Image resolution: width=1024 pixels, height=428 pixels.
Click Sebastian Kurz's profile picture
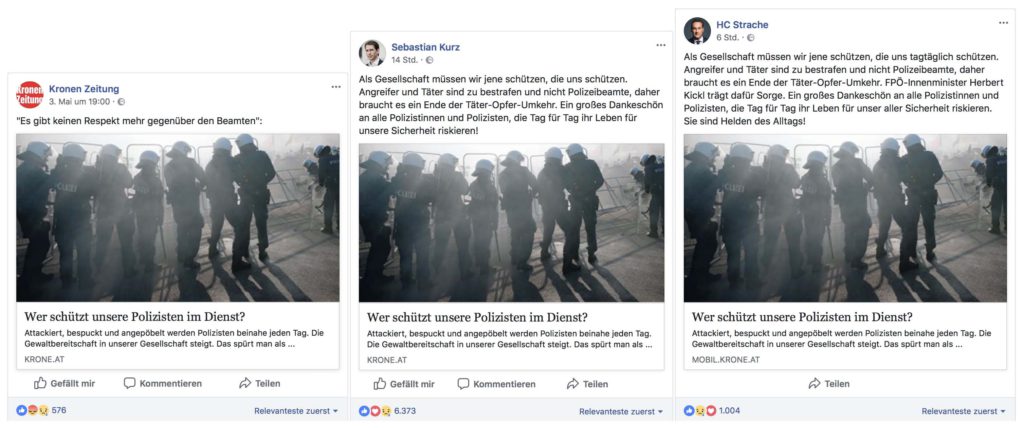click(x=372, y=53)
